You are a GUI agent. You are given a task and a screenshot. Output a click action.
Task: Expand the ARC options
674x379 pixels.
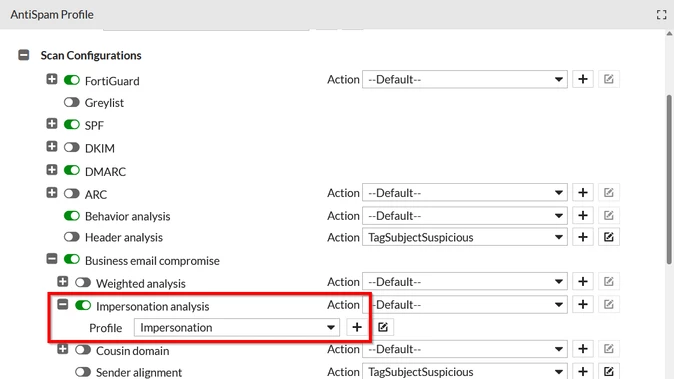(x=52, y=193)
